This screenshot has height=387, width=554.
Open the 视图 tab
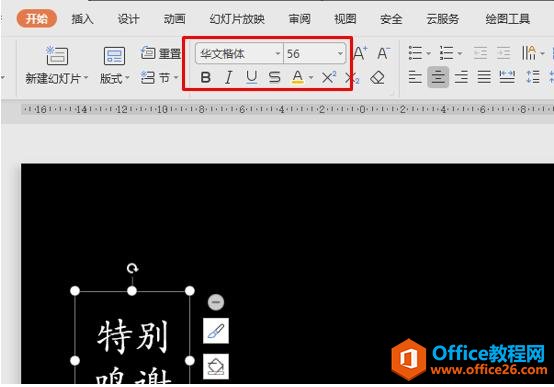tap(345, 19)
